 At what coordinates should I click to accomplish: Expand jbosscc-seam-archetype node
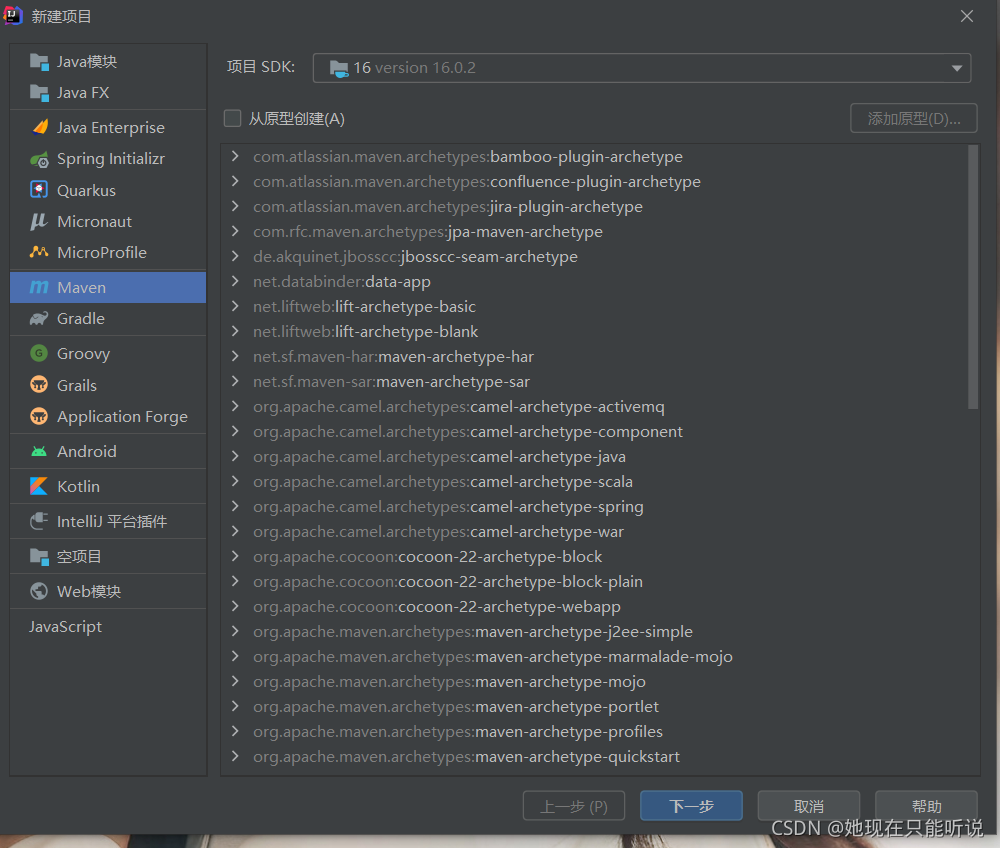coord(235,256)
